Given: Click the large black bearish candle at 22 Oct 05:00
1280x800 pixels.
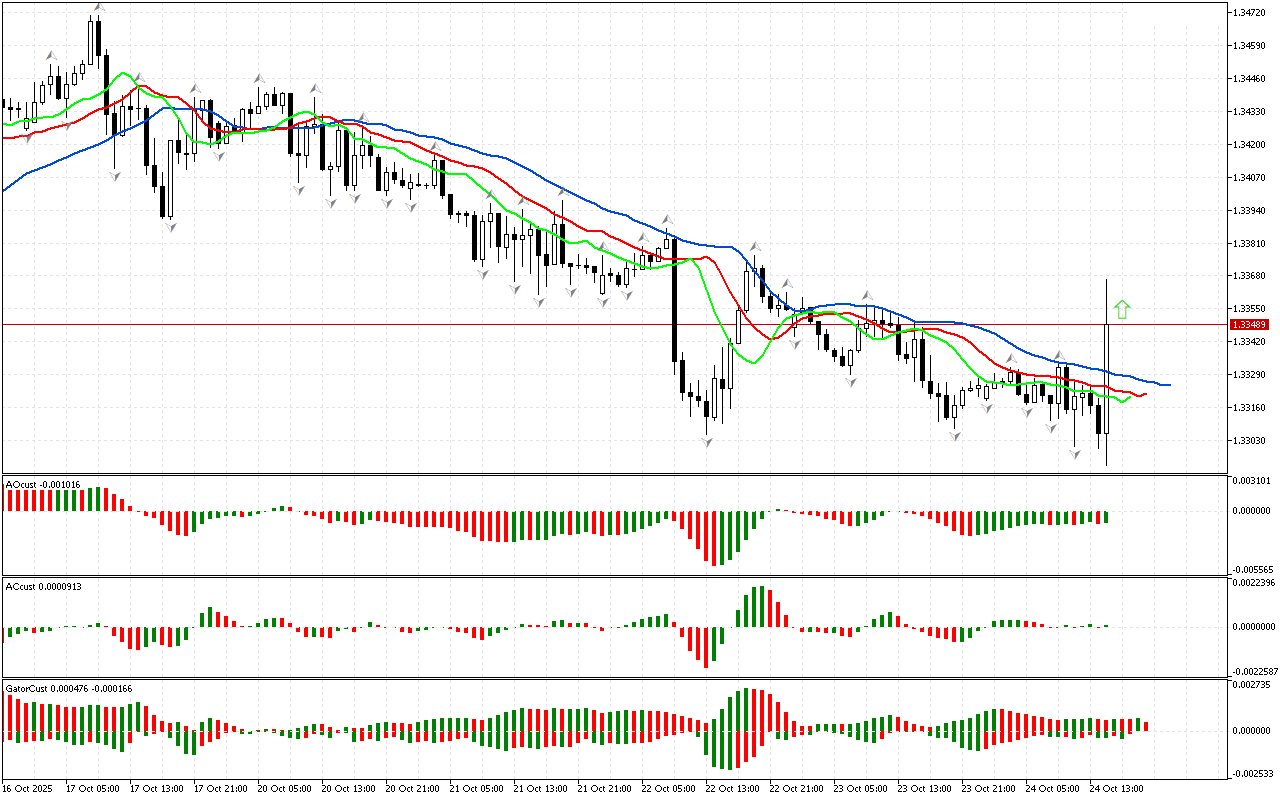Looking at the screenshot, I should click(x=674, y=300).
